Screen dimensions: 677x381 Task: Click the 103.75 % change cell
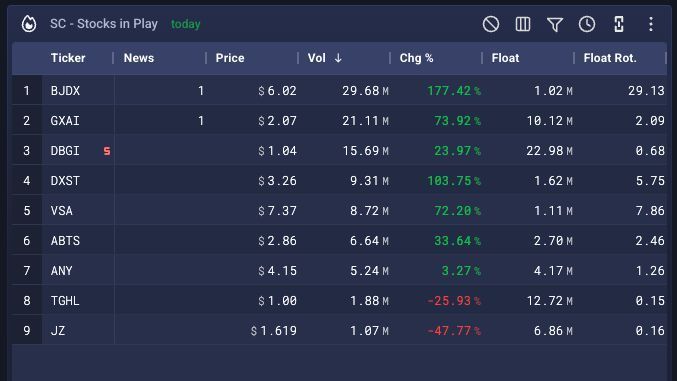click(x=454, y=181)
